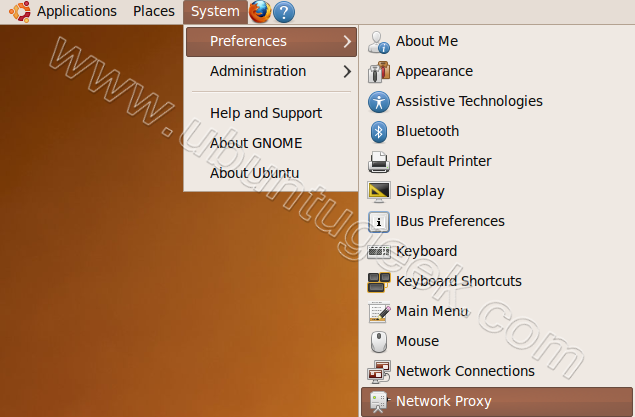635x417 pixels.
Task: Click the Bluetooth icon
Action: tap(379, 132)
